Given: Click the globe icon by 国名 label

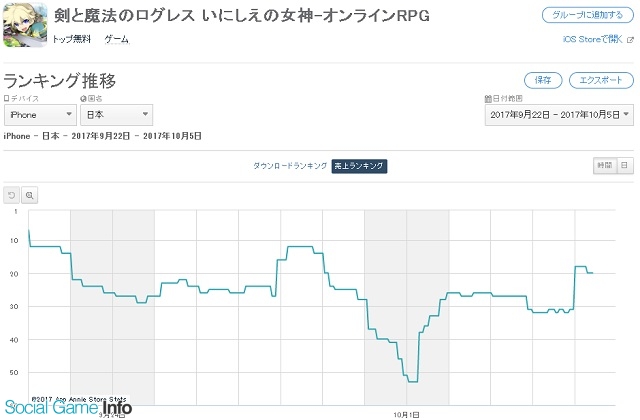Looking at the screenshot, I should click(x=83, y=98).
